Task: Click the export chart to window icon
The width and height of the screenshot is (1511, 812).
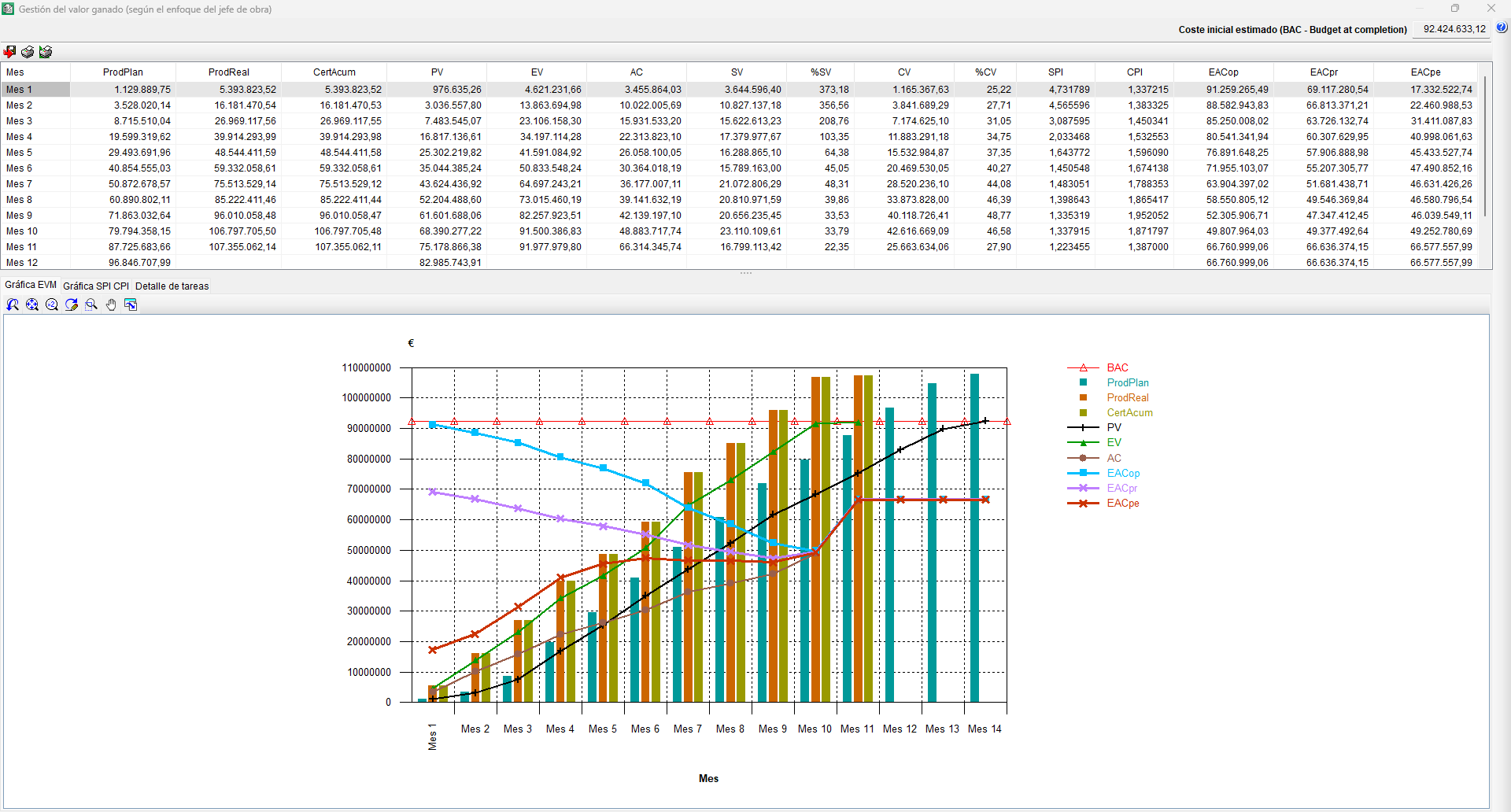Action: pos(131,305)
